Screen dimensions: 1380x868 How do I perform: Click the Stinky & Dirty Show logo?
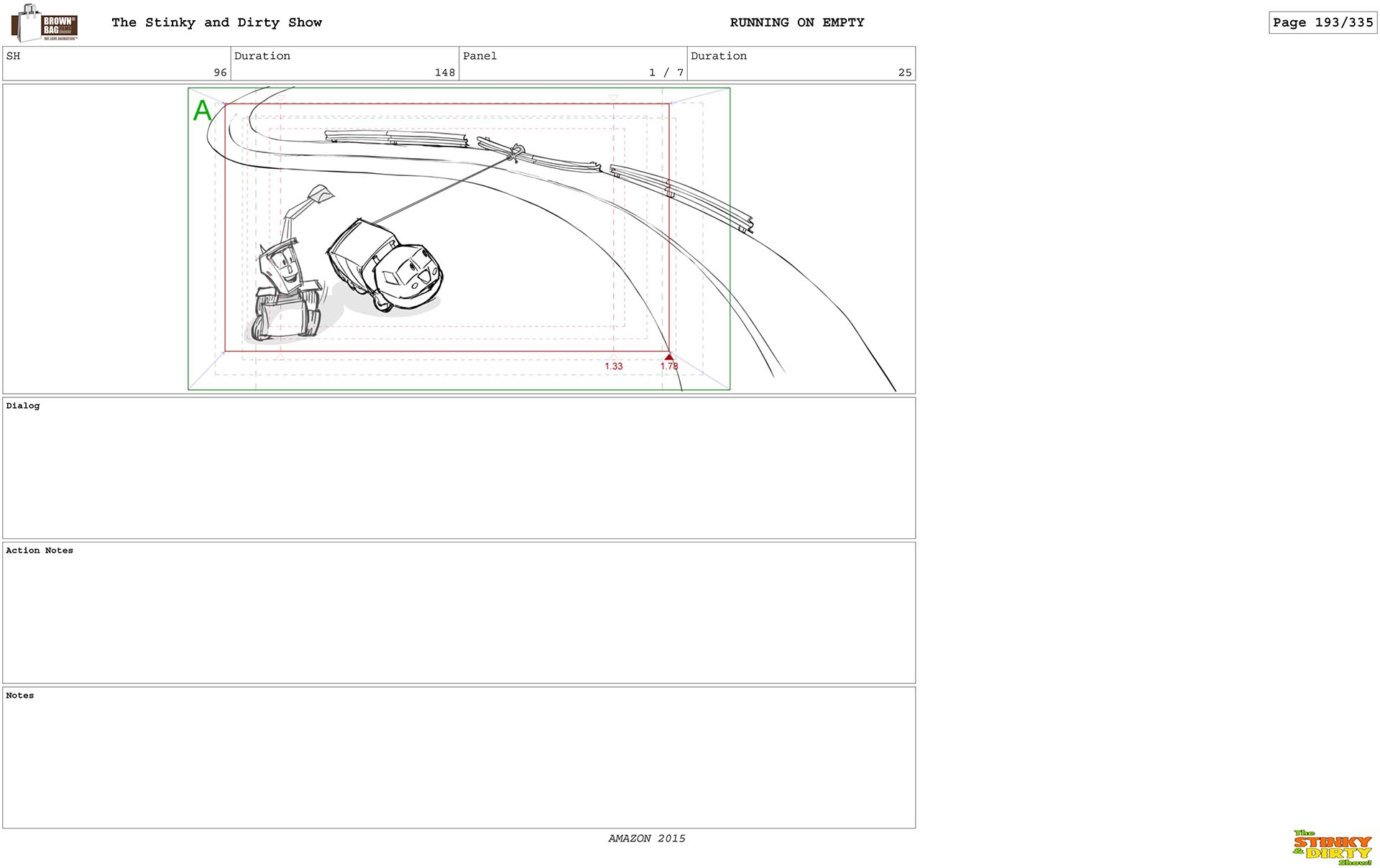click(1333, 848)
